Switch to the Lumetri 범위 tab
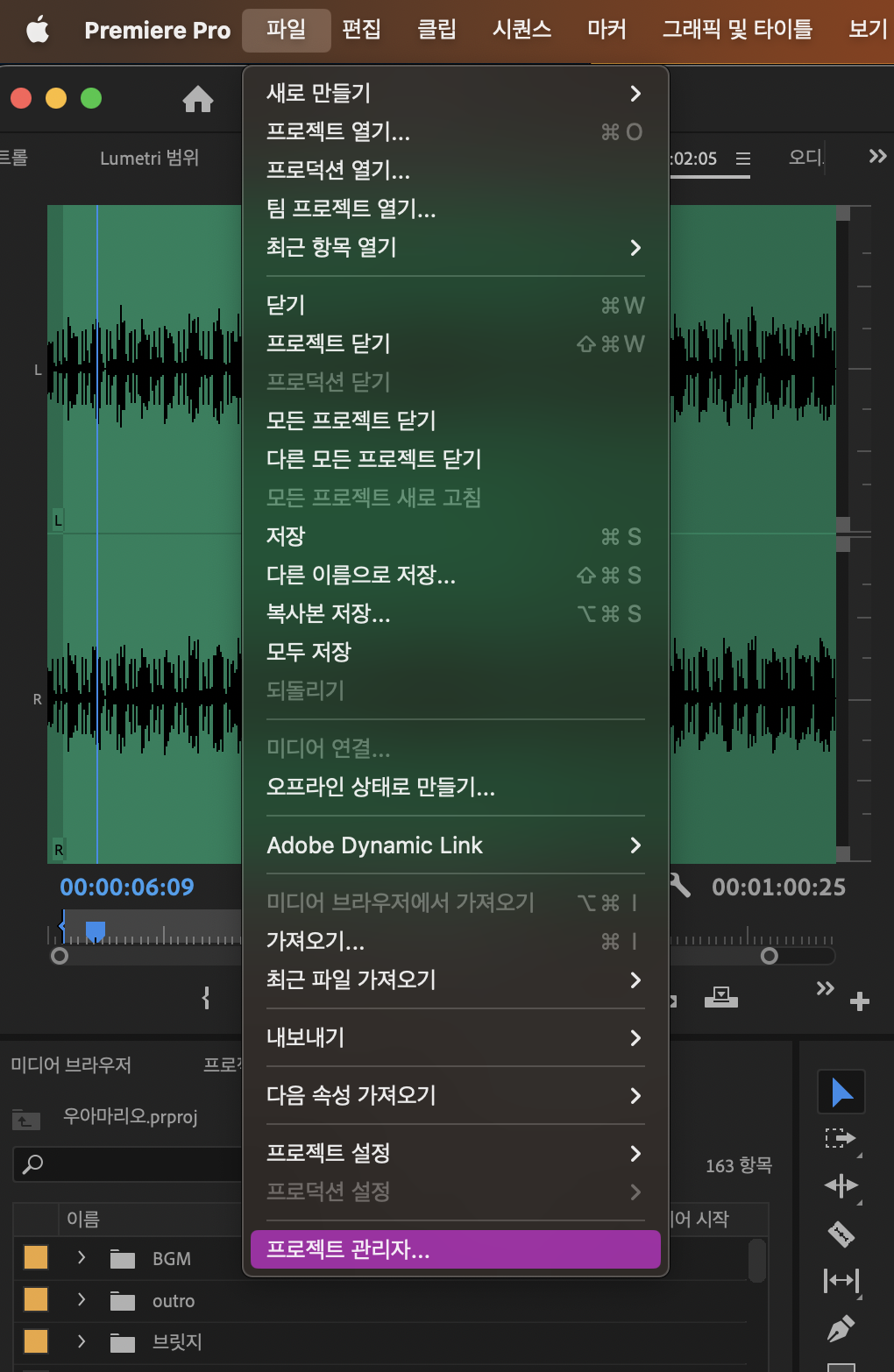 149,158
